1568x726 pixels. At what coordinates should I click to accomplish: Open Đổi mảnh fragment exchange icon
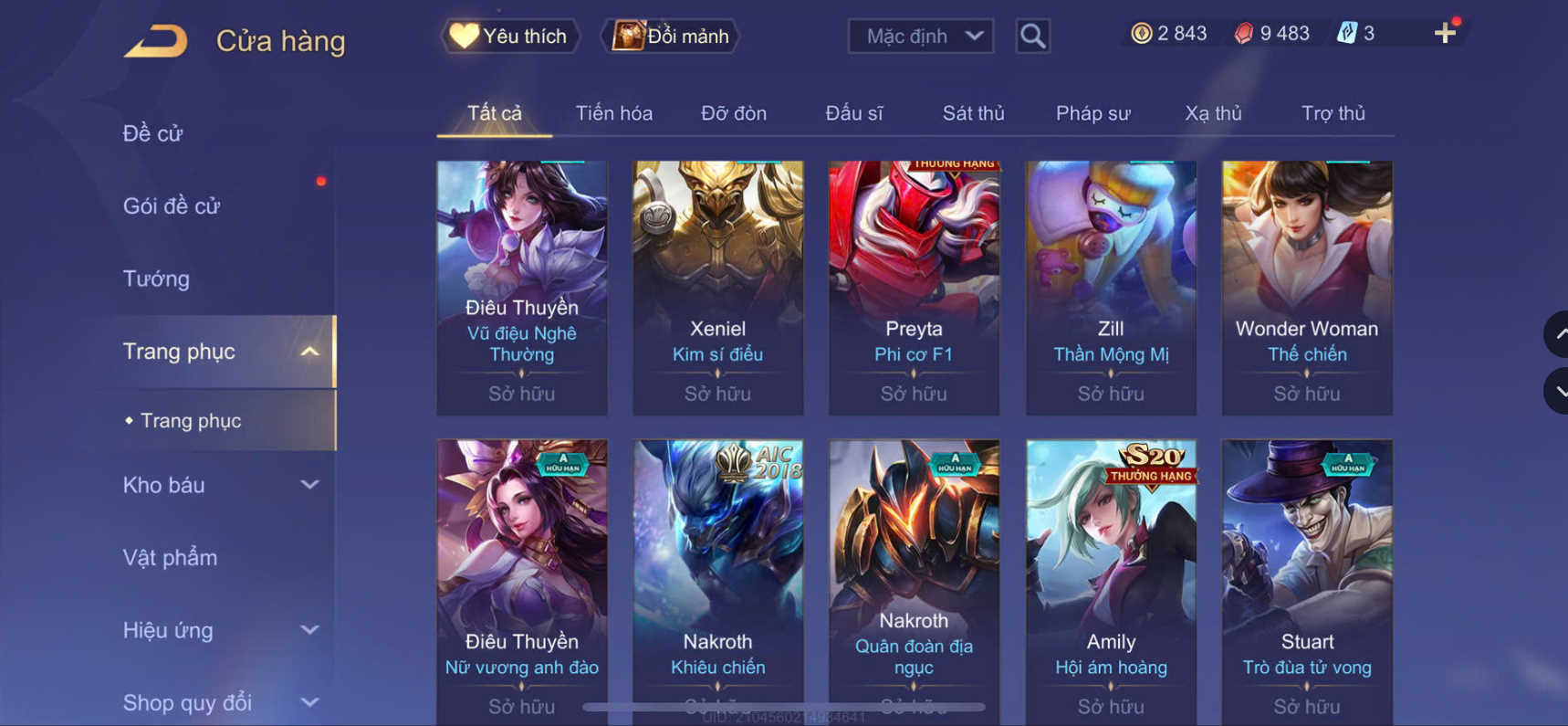click(x=670, y=37)
